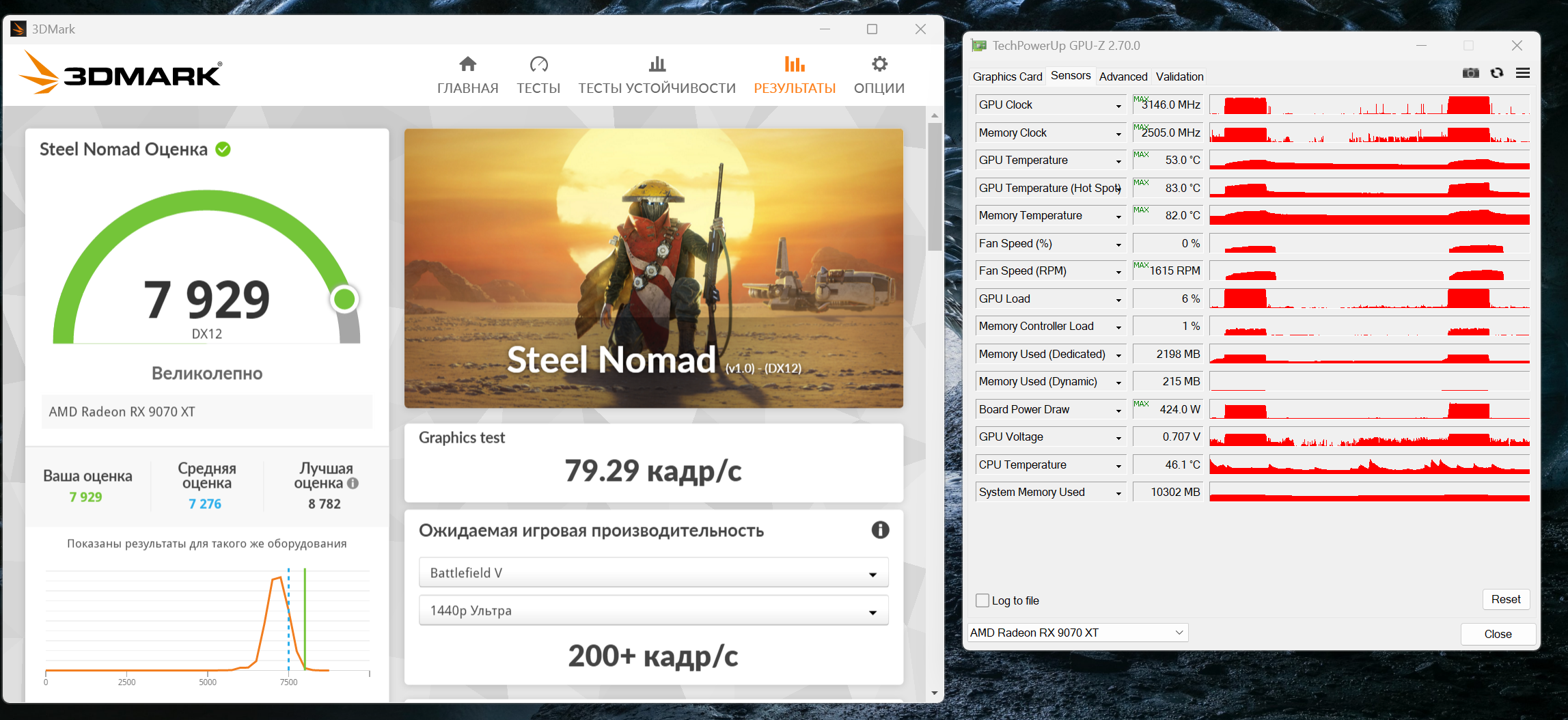The image size is (1568, 720).
Task: Open the Board Power Draw sensor dropdown
Action: [x=1118, y=411]
